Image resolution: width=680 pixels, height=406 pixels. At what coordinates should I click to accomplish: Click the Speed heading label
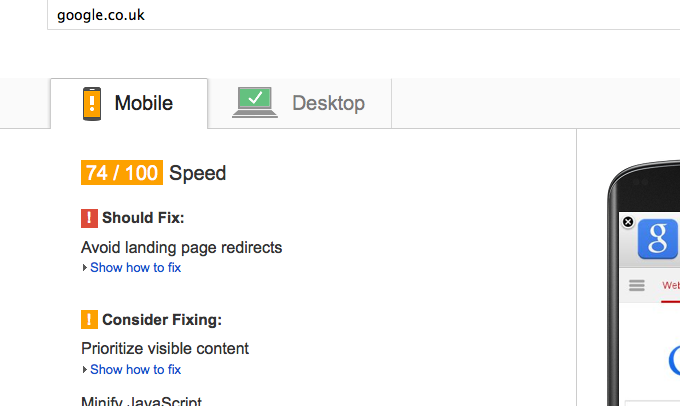pyautogui.click(x=197, y=173)
